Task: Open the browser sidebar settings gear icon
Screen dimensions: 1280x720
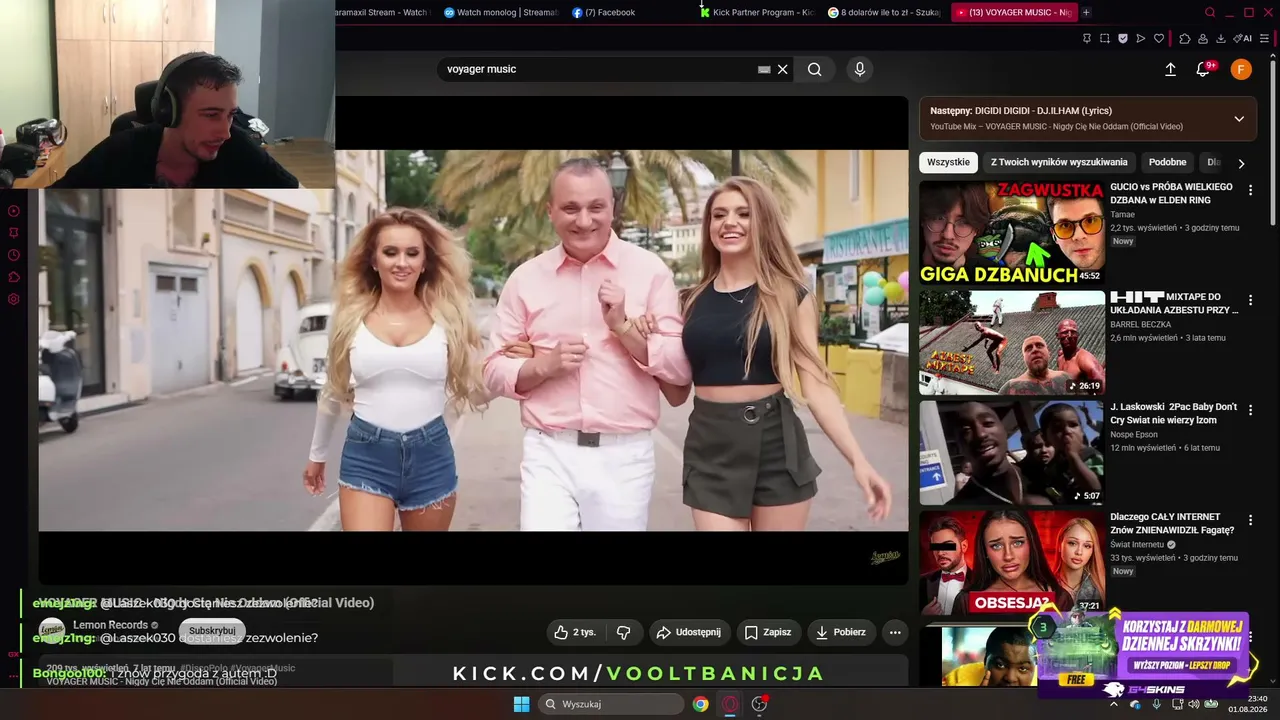Action: coord(14,299)
